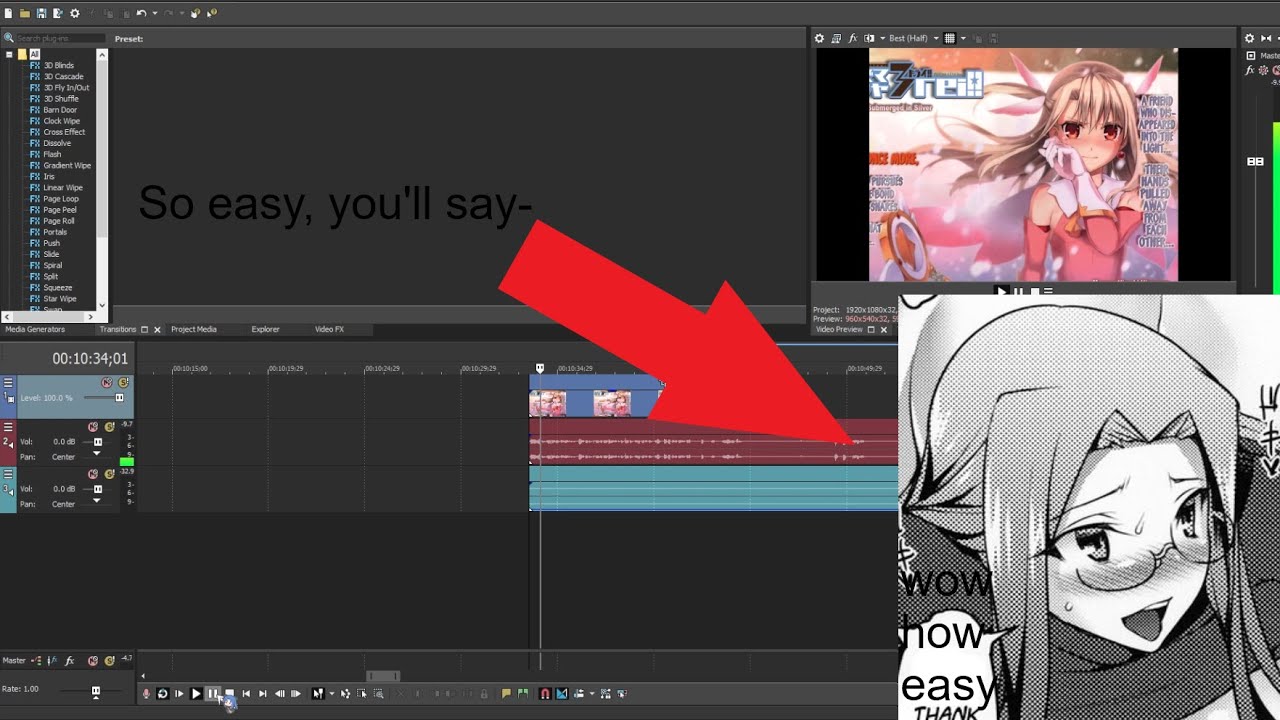Click the plug-in list scroll down arrow
This screenshot has height=720, width=1280.
[x=102, y=305]
